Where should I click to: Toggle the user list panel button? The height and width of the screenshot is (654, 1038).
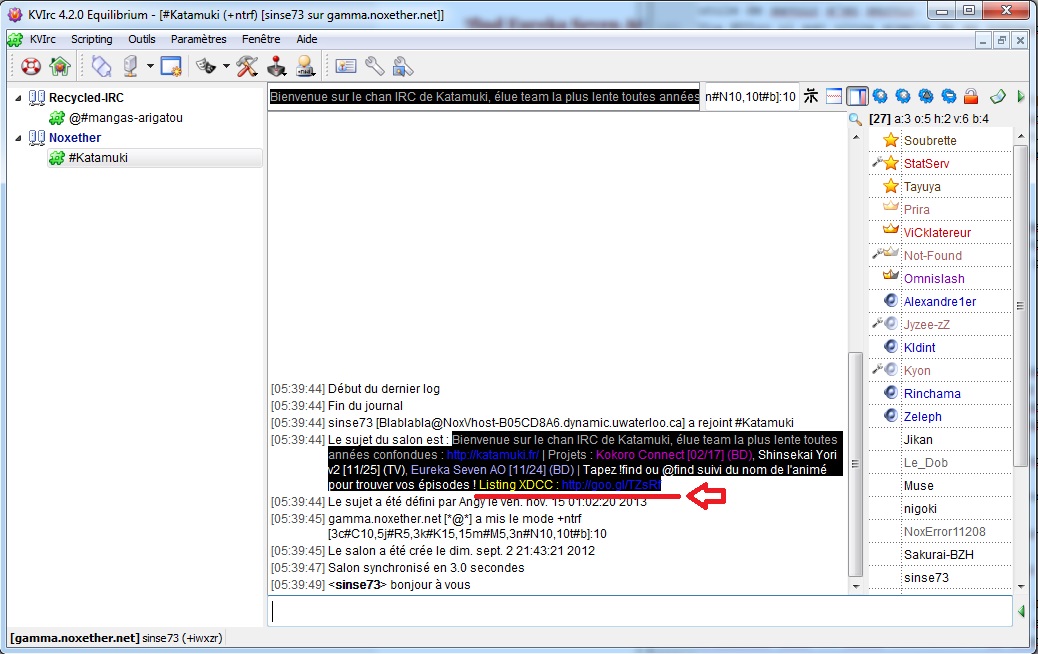(857, 97)
